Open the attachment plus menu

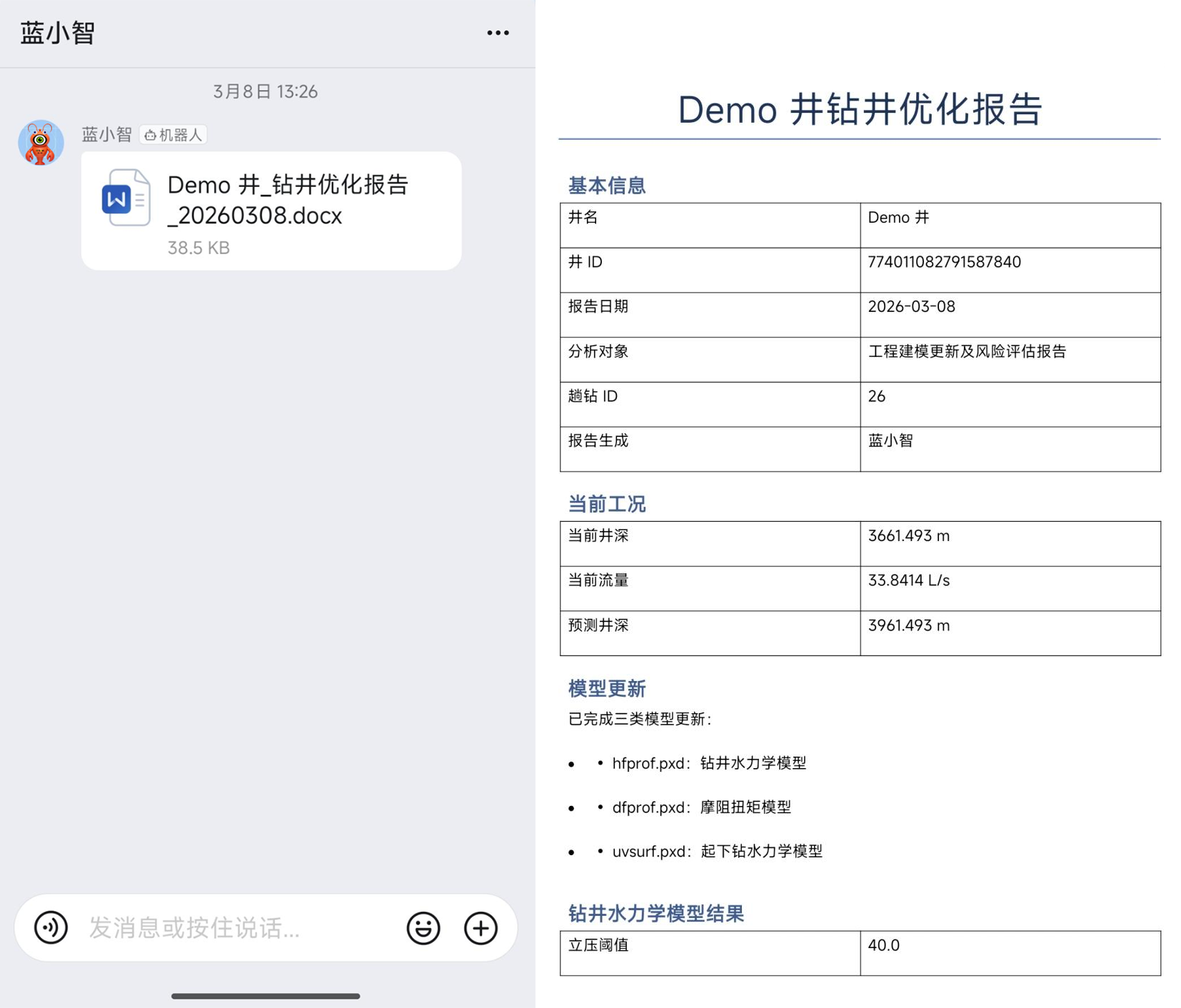481,928
